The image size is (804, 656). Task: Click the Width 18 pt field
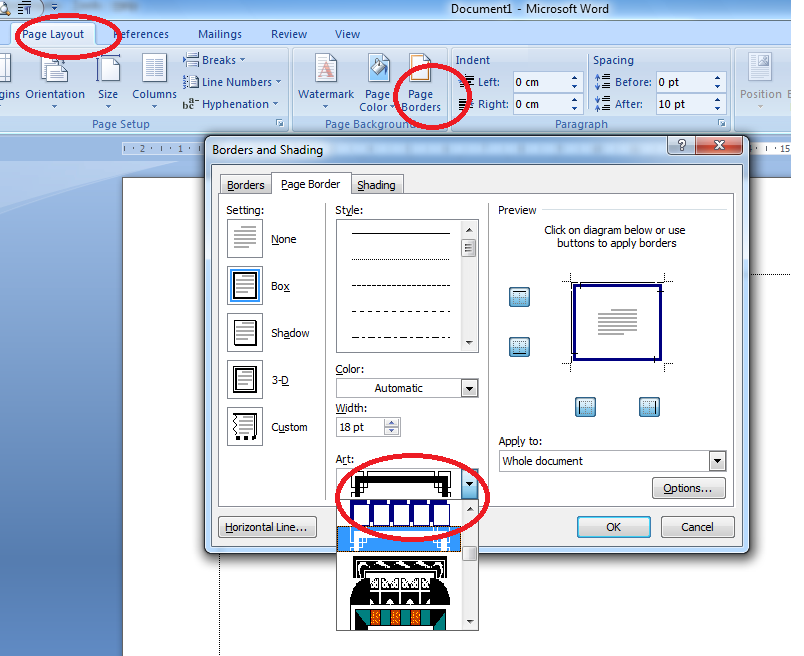click(x=360, y=427)
